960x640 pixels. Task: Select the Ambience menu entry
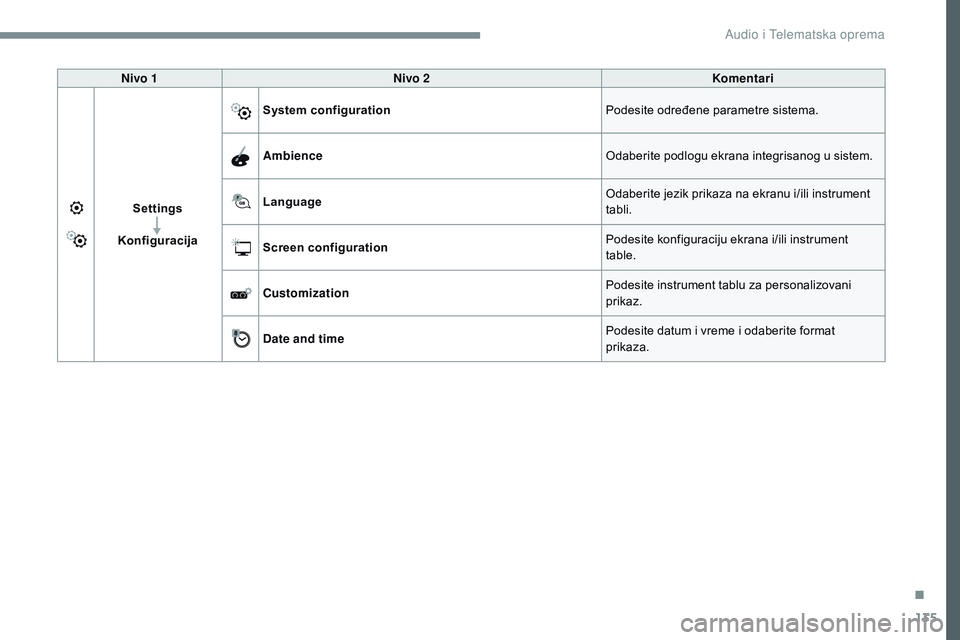293,156
